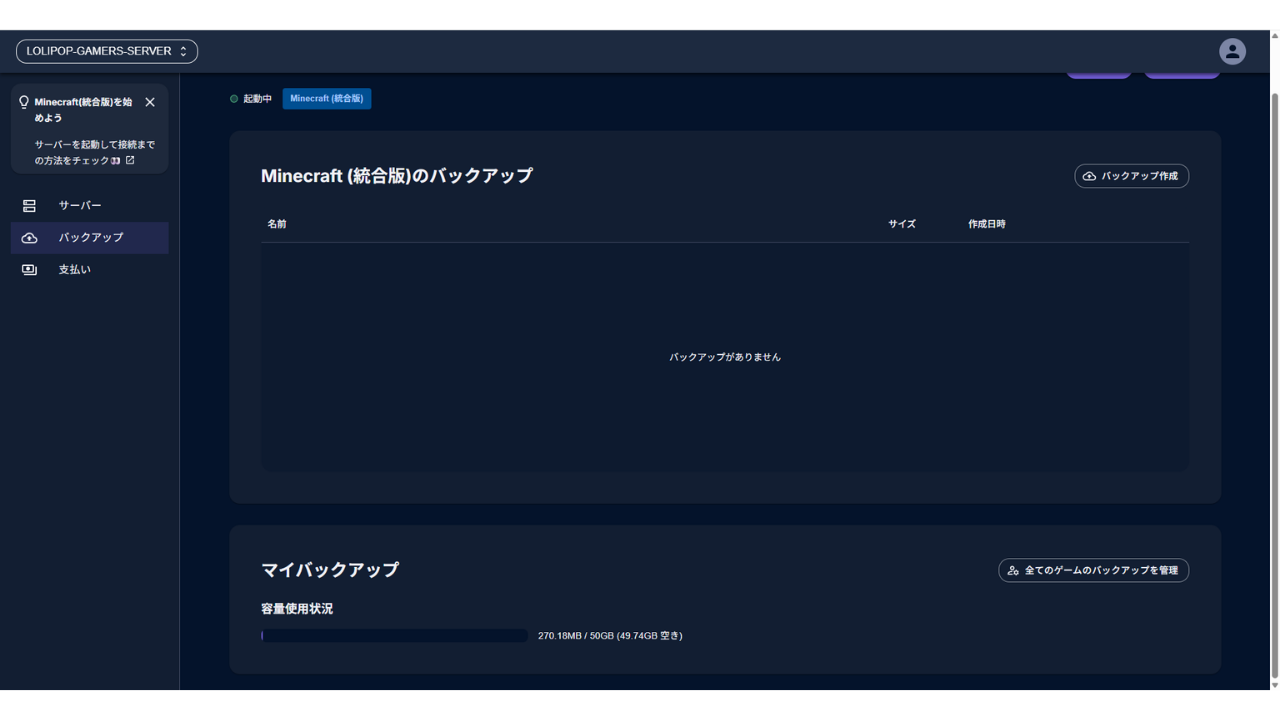
Task: Click the Minecraft (統合版)のバックアップ heading
Action: (397, 176)
